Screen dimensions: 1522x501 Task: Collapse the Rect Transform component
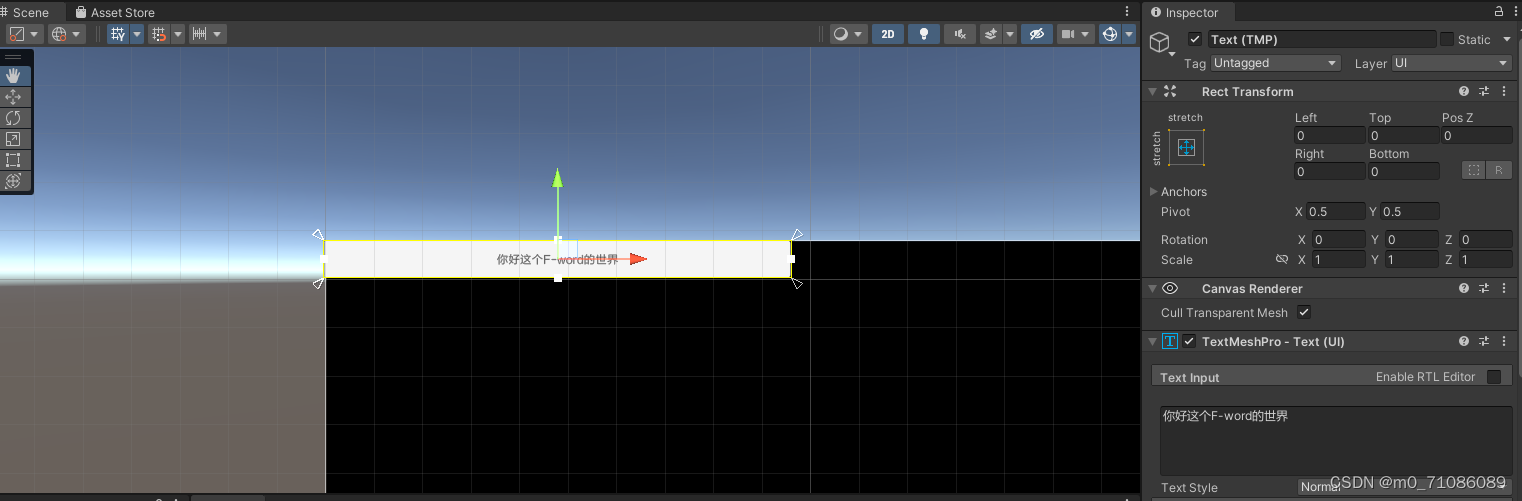click(1152, 91)
